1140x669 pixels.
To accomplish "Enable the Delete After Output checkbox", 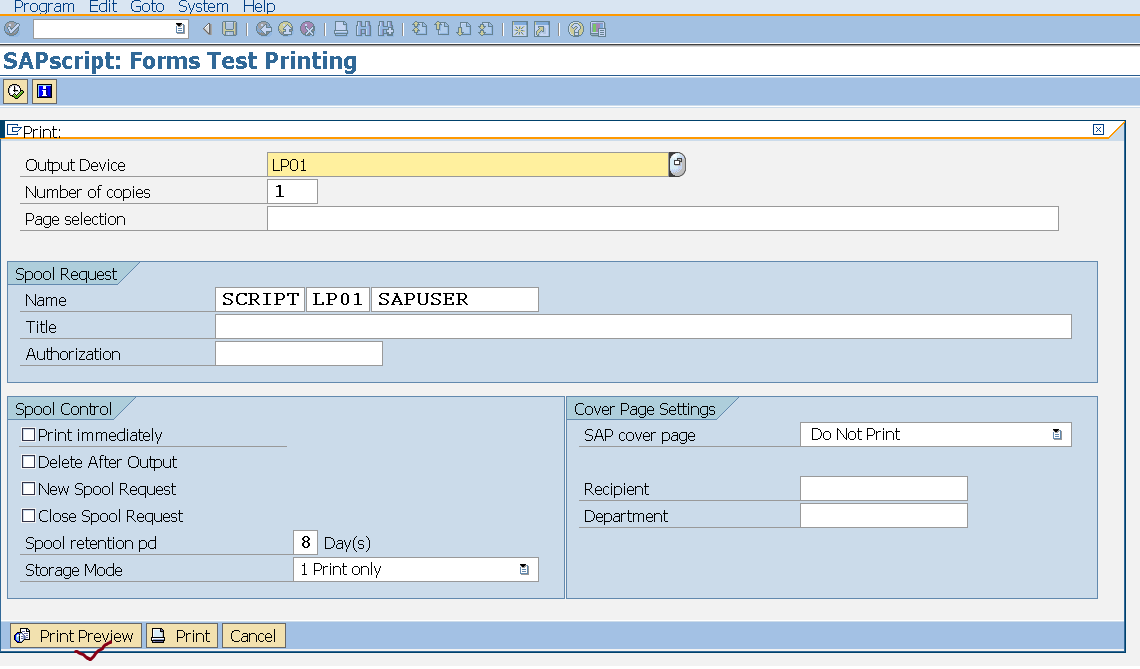I will pos(28,462).
